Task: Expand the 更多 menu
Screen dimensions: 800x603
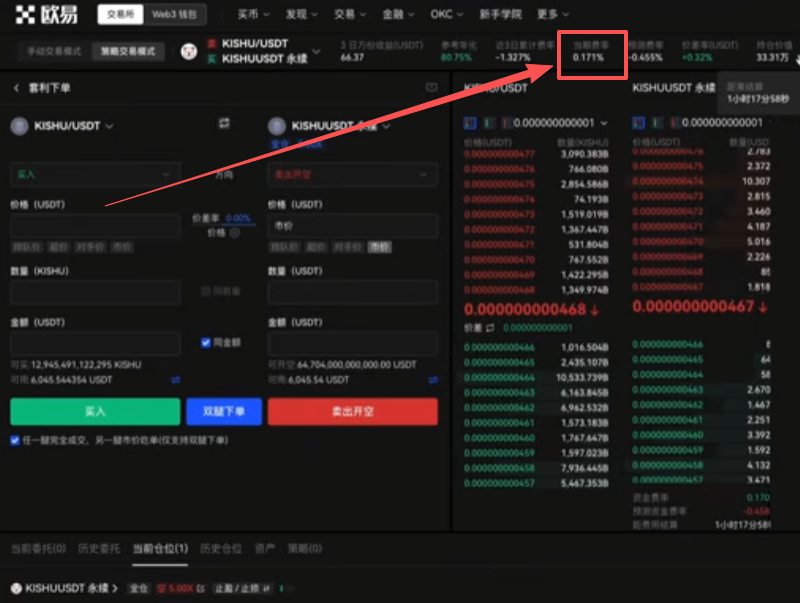Action: tap(553, 14)
